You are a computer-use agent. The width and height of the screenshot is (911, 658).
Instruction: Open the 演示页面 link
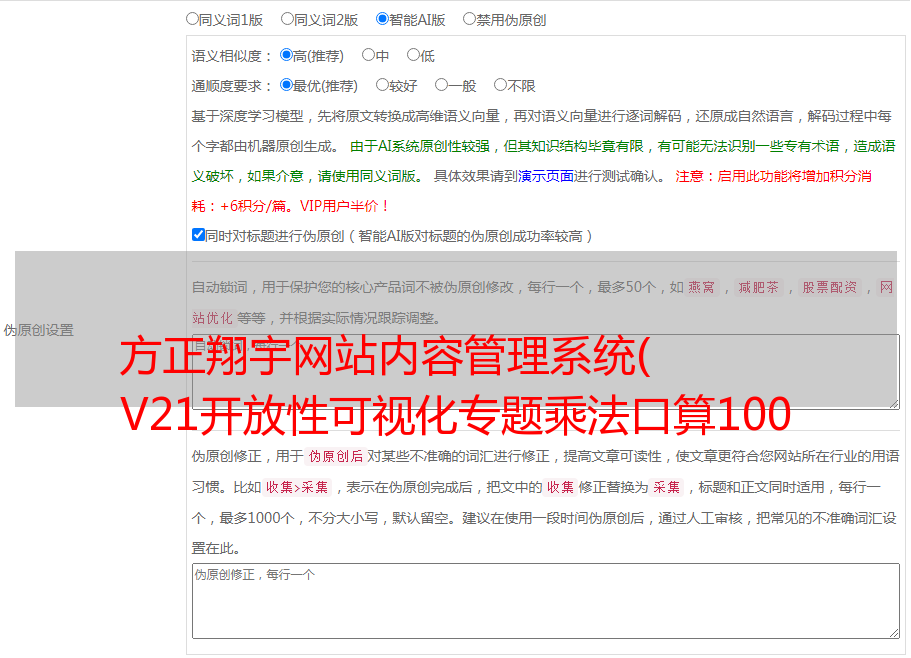tap(546, 176)
